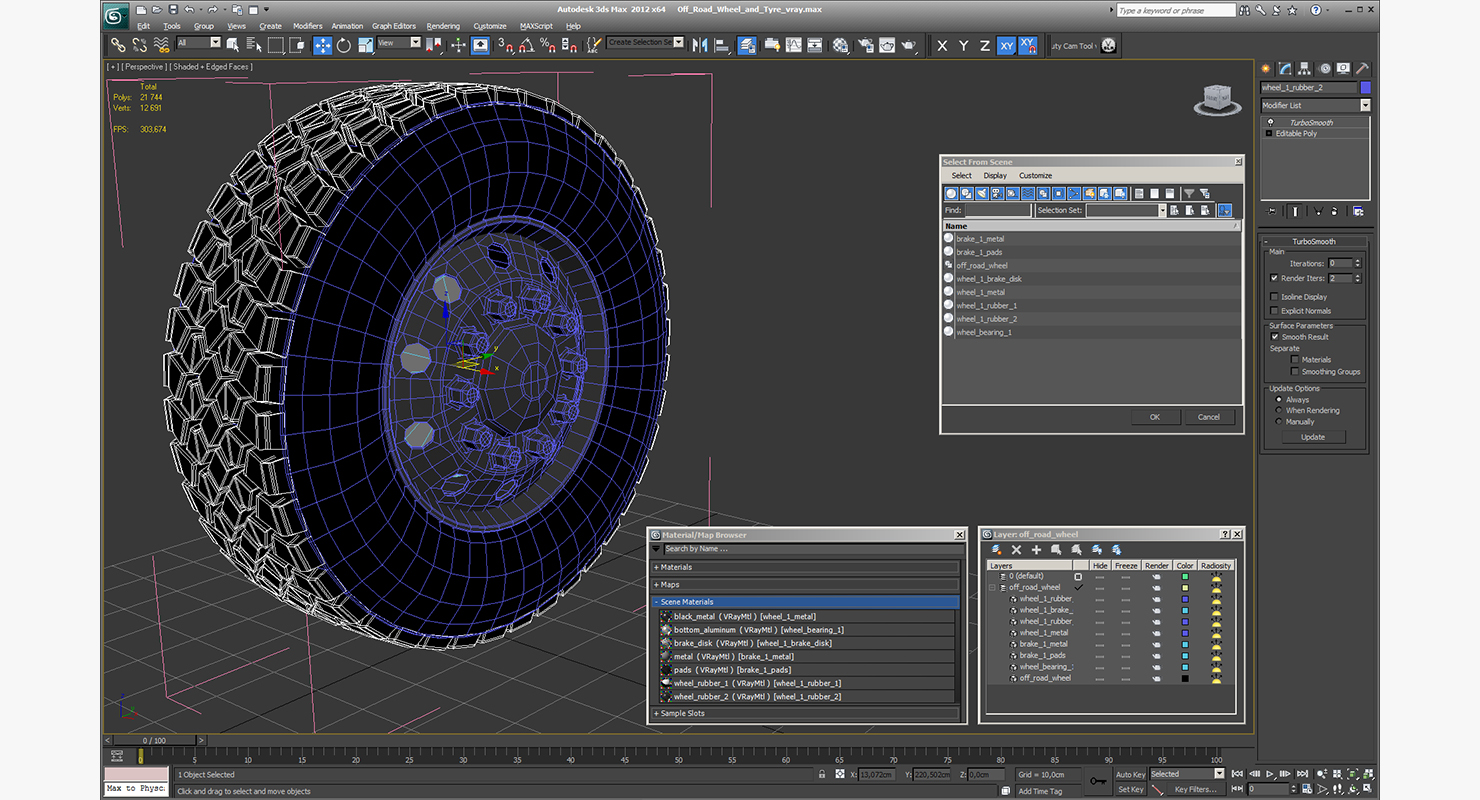Activate the Select and Move tool

tap(323, 45)
